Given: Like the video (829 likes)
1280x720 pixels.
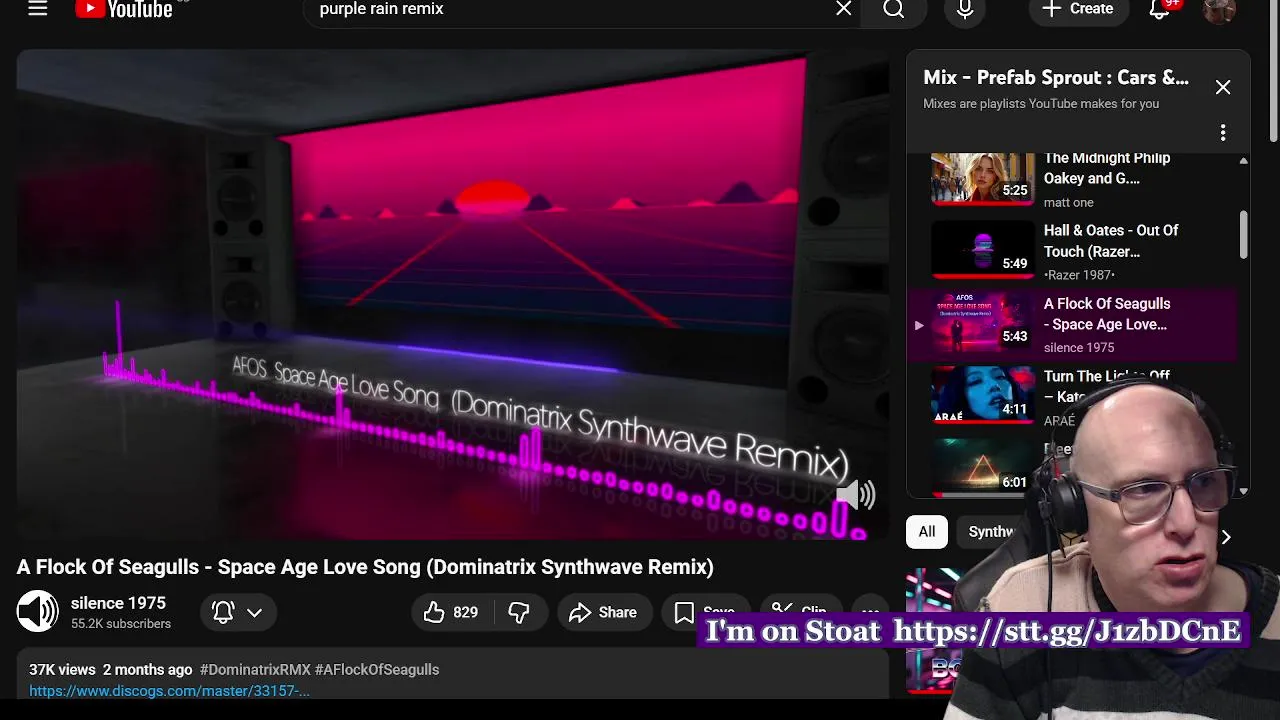Looking at the screenshot, I should (451, 612).
